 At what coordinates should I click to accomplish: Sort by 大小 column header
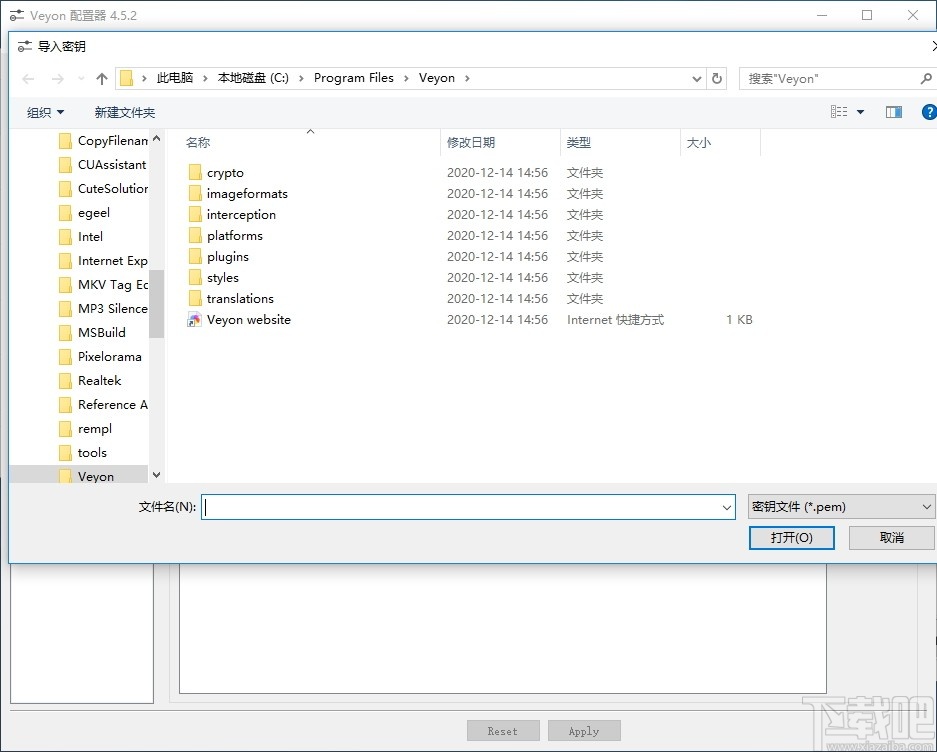(x=699, y=142)
